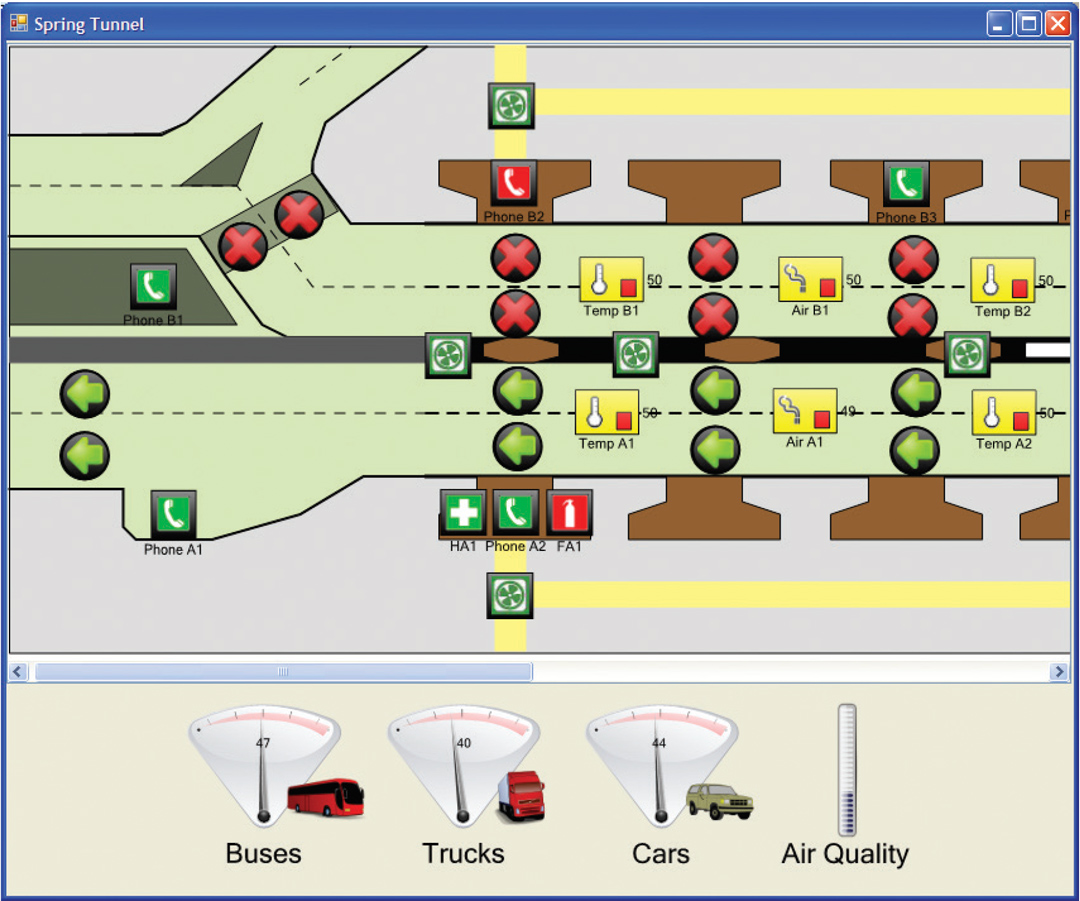
Task: Click the topmost ventilation fan icon
Action: pos(511,105)
